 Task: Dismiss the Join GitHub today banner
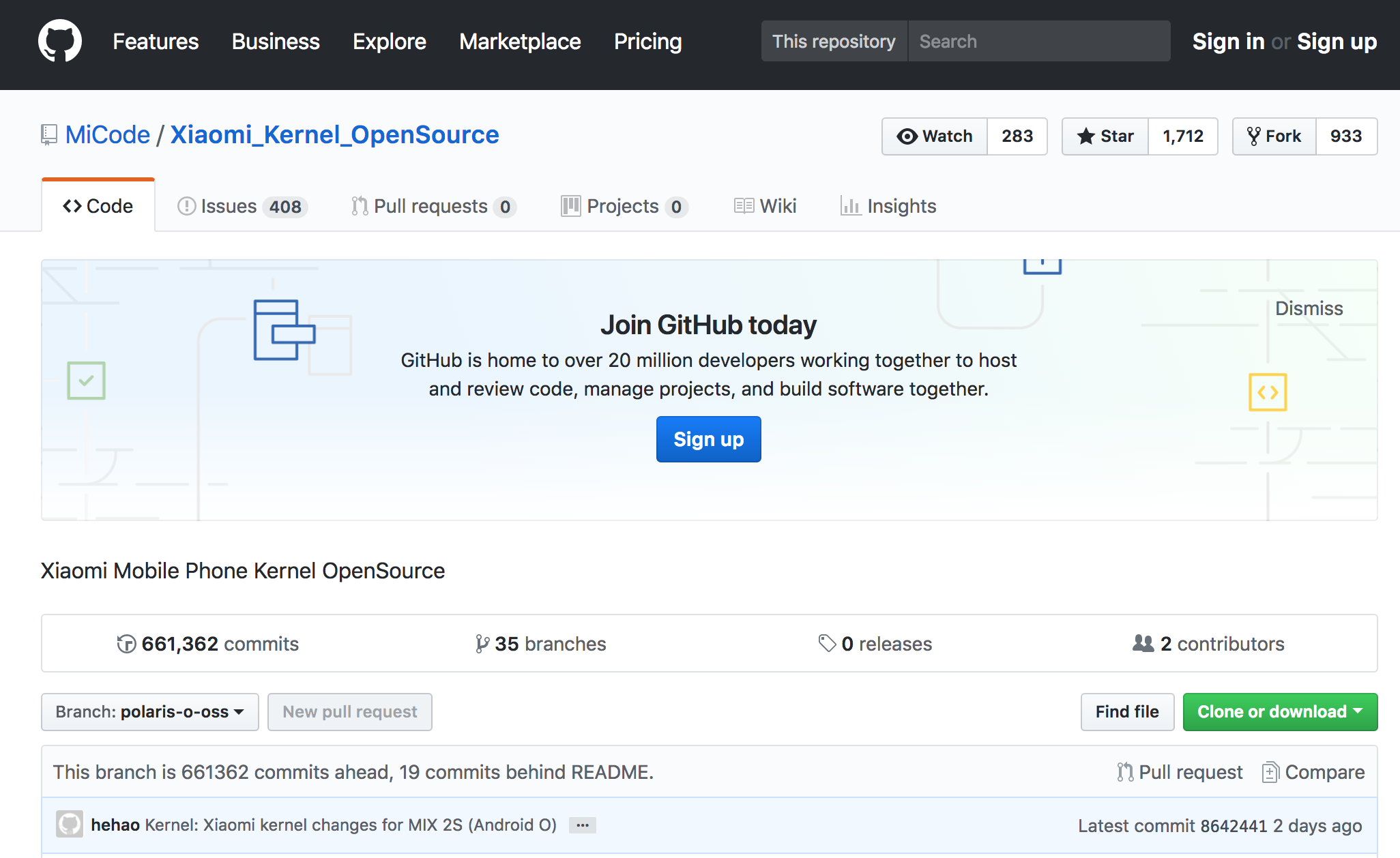click(x=1309, y=308)
